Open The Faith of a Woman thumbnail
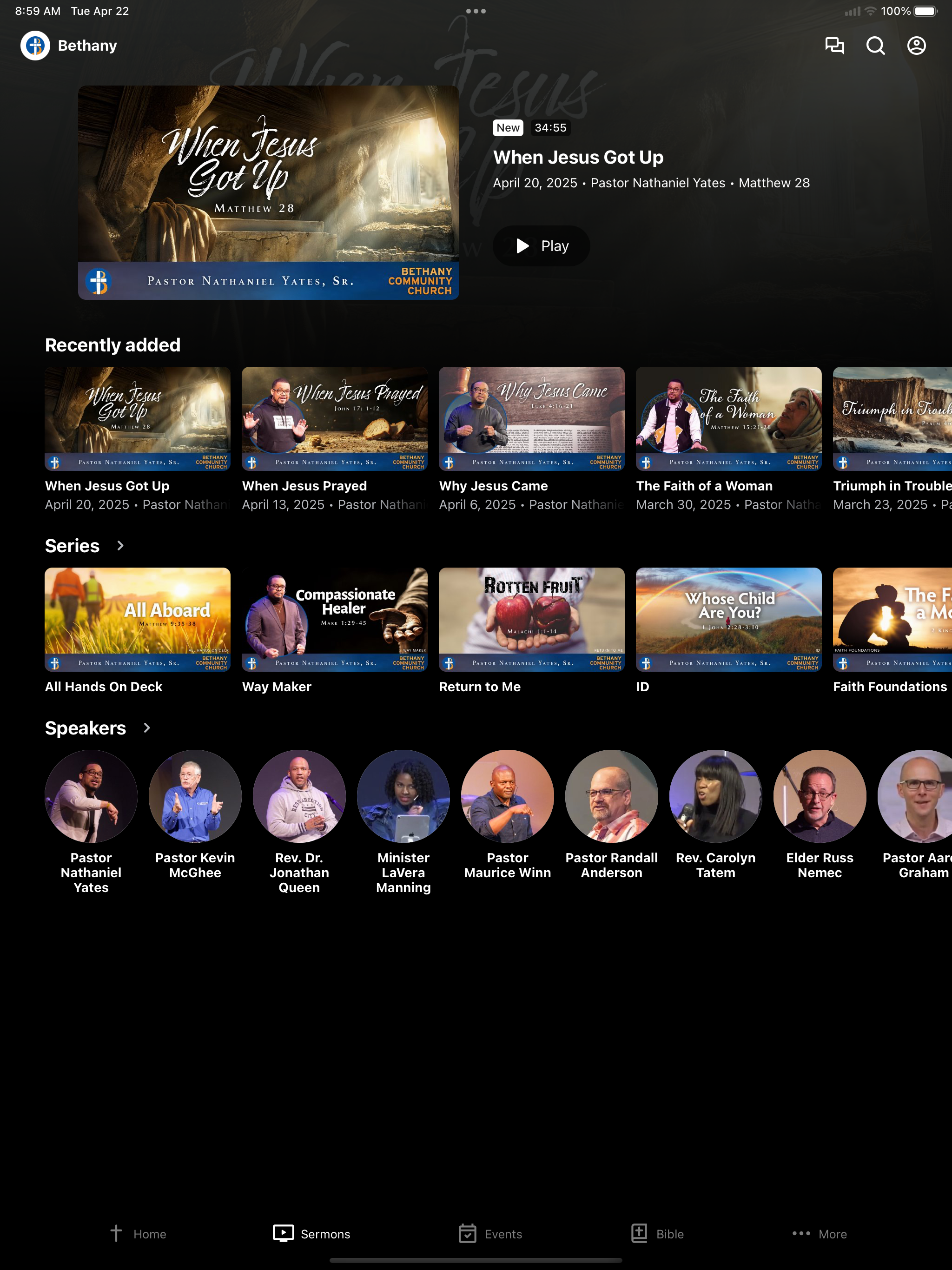Screen dimensions: 952x1270 point(728,418)
